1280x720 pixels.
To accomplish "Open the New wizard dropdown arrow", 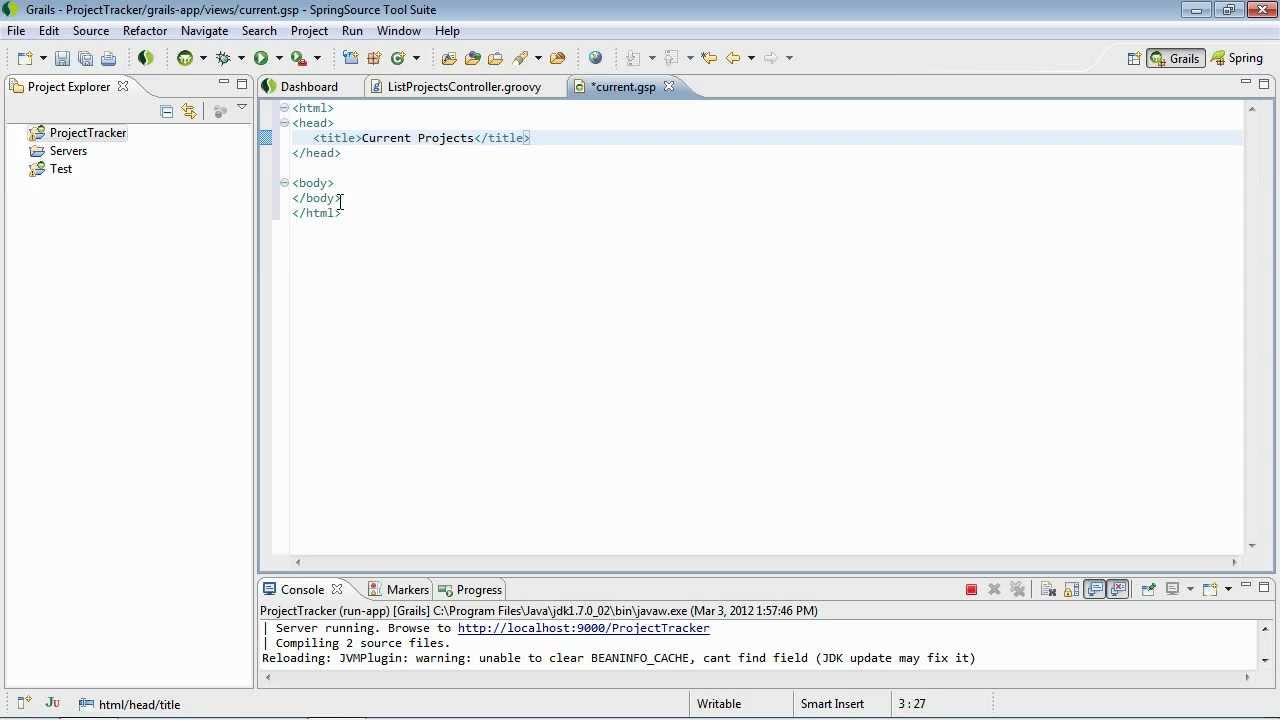I will pyautogui.click(x=43, y=58).
